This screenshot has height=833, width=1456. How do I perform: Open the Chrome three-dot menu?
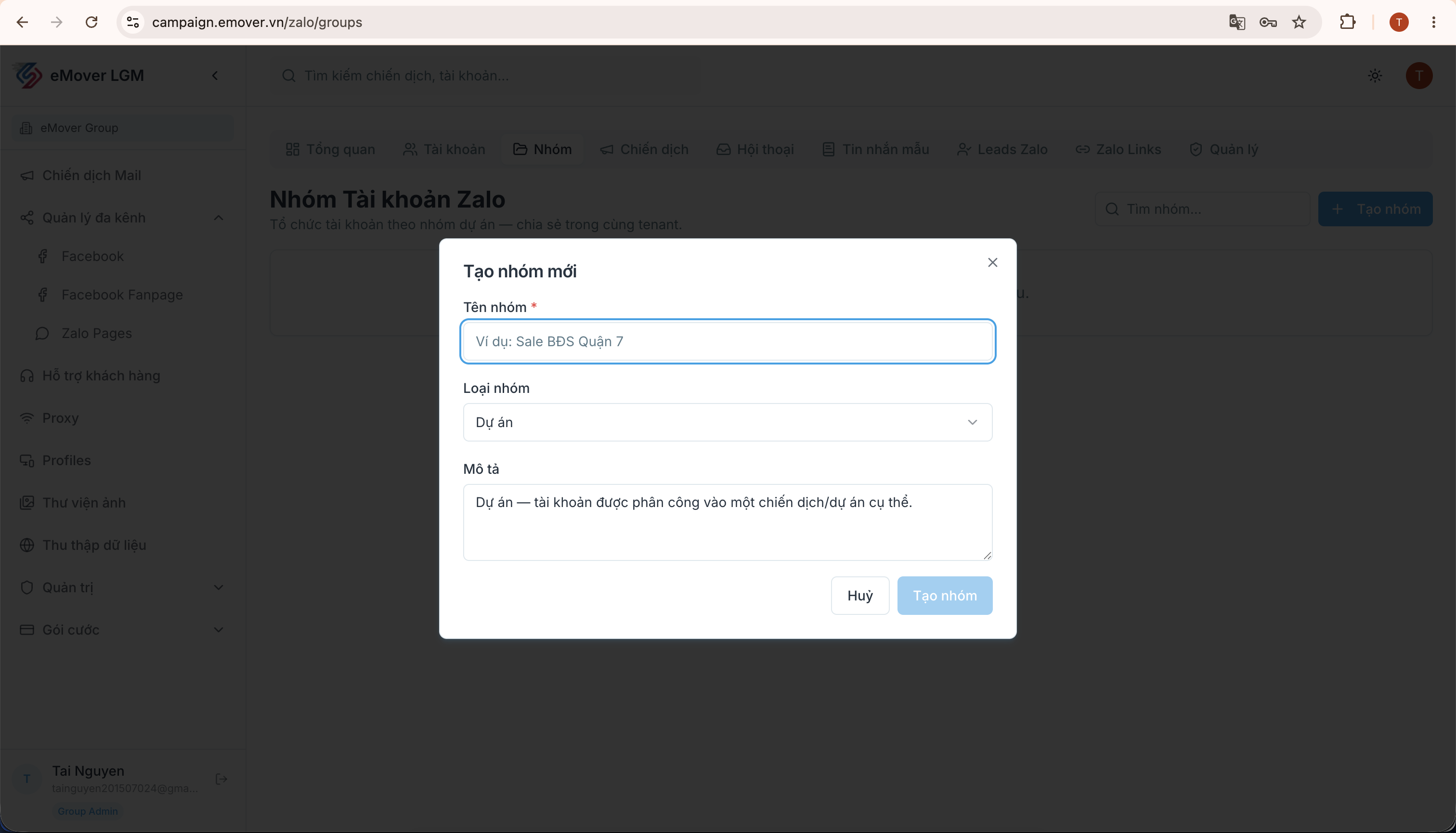pyautogui.click(x=1433, y=22)
